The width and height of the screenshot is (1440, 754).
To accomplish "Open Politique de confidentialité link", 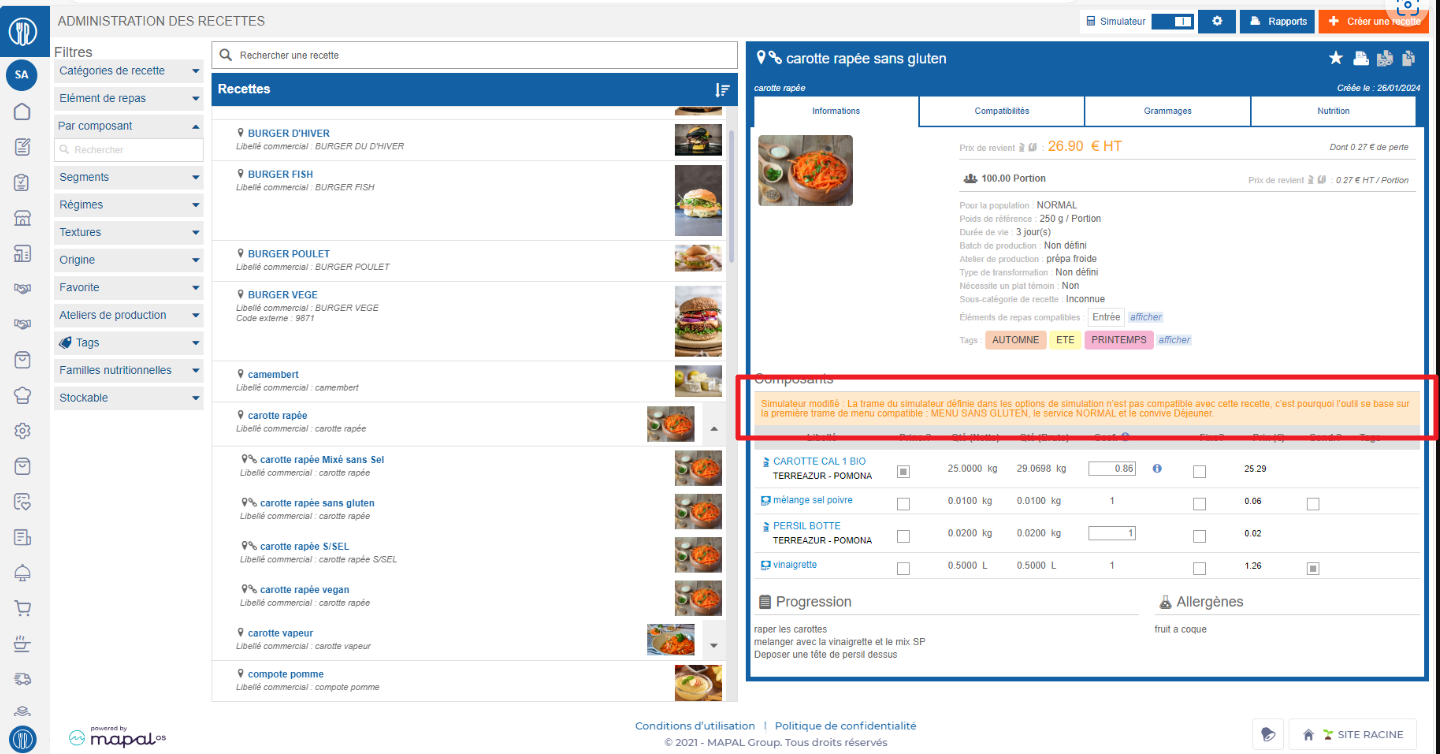I will pos(845,726).
